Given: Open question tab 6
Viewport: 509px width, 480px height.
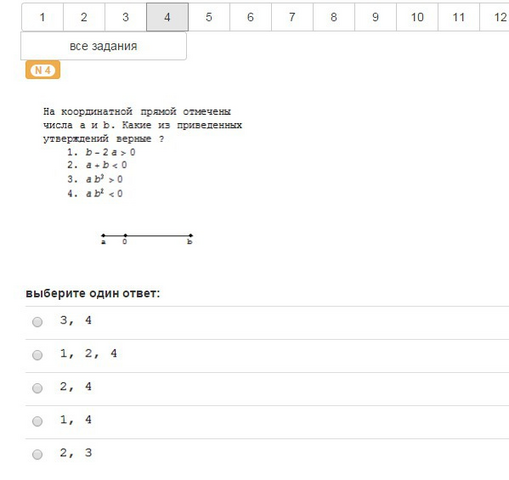Looking at the screenshot, I should point(251,17).
